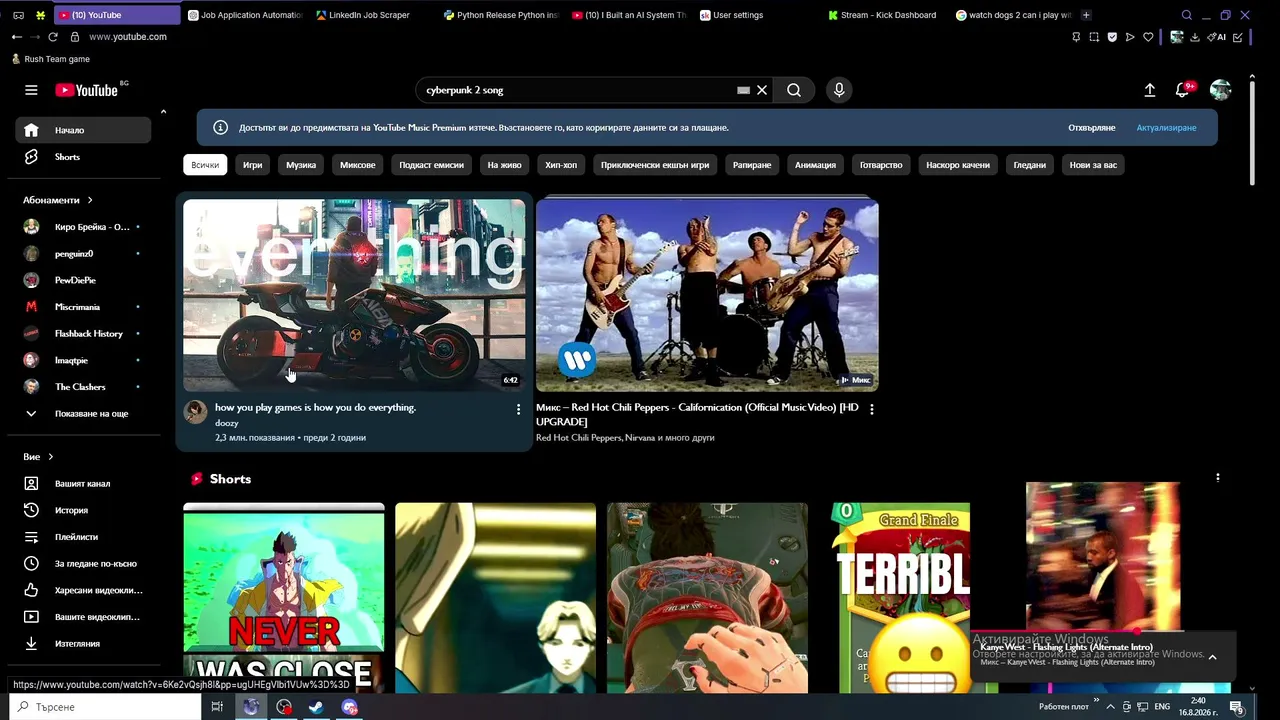Open the 'NEVER WAS CLOSE' short
Screen dimensions: 1280x720
pos(284,598)
